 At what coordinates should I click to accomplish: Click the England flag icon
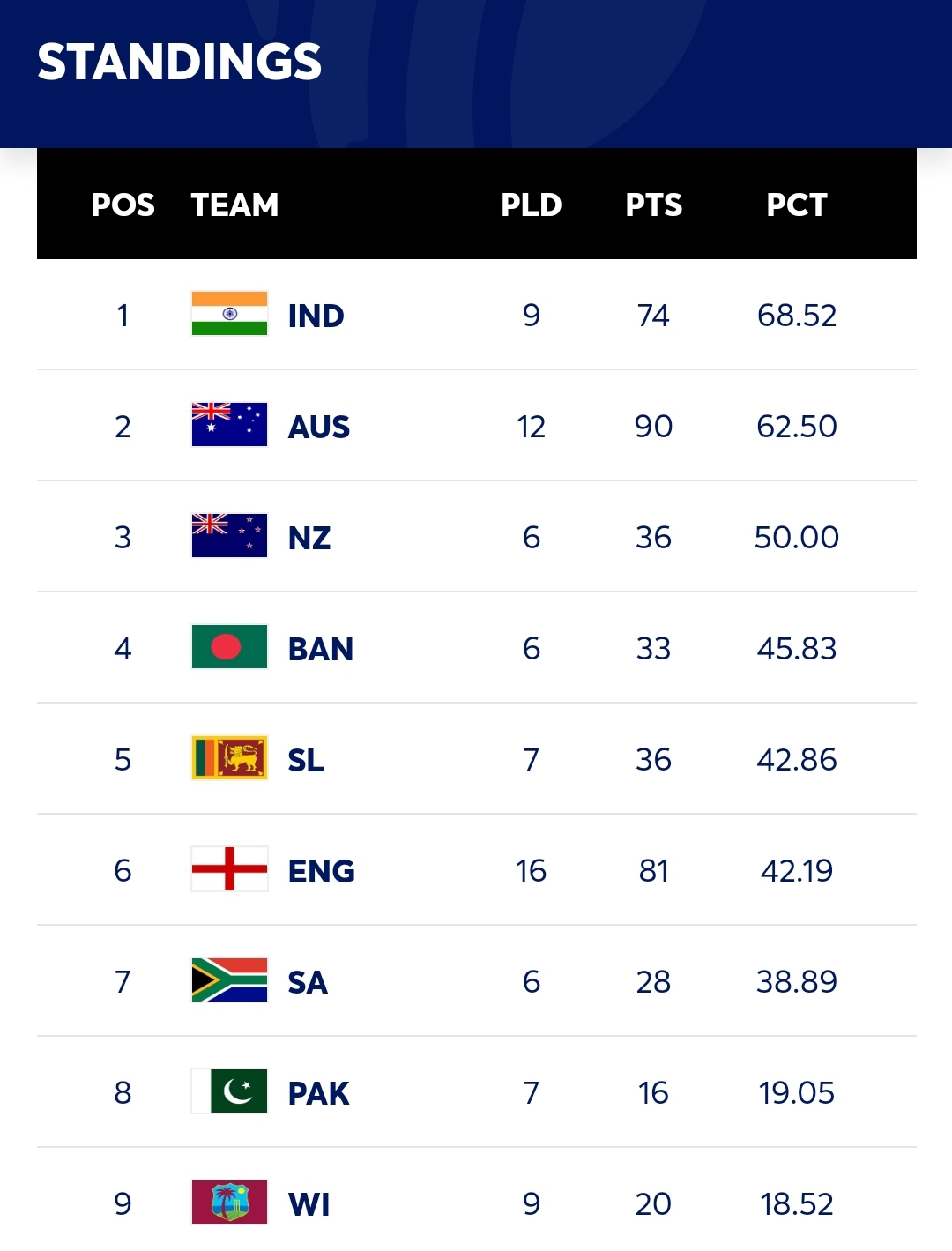point(229,869)
